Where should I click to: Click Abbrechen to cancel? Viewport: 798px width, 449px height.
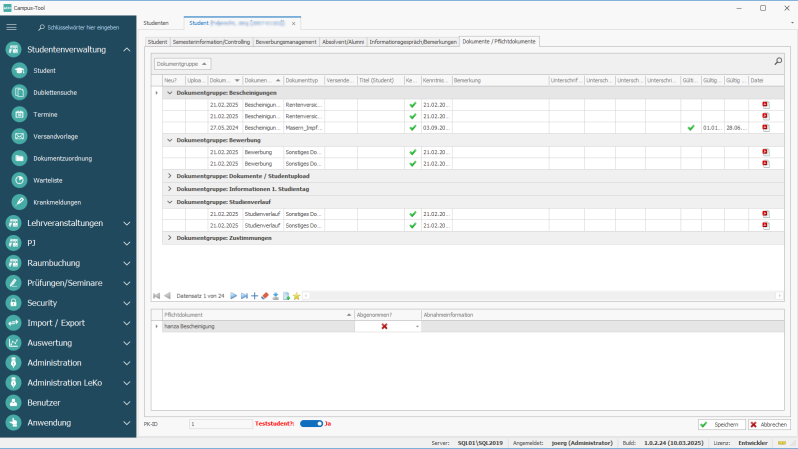(x=769, y=424)
